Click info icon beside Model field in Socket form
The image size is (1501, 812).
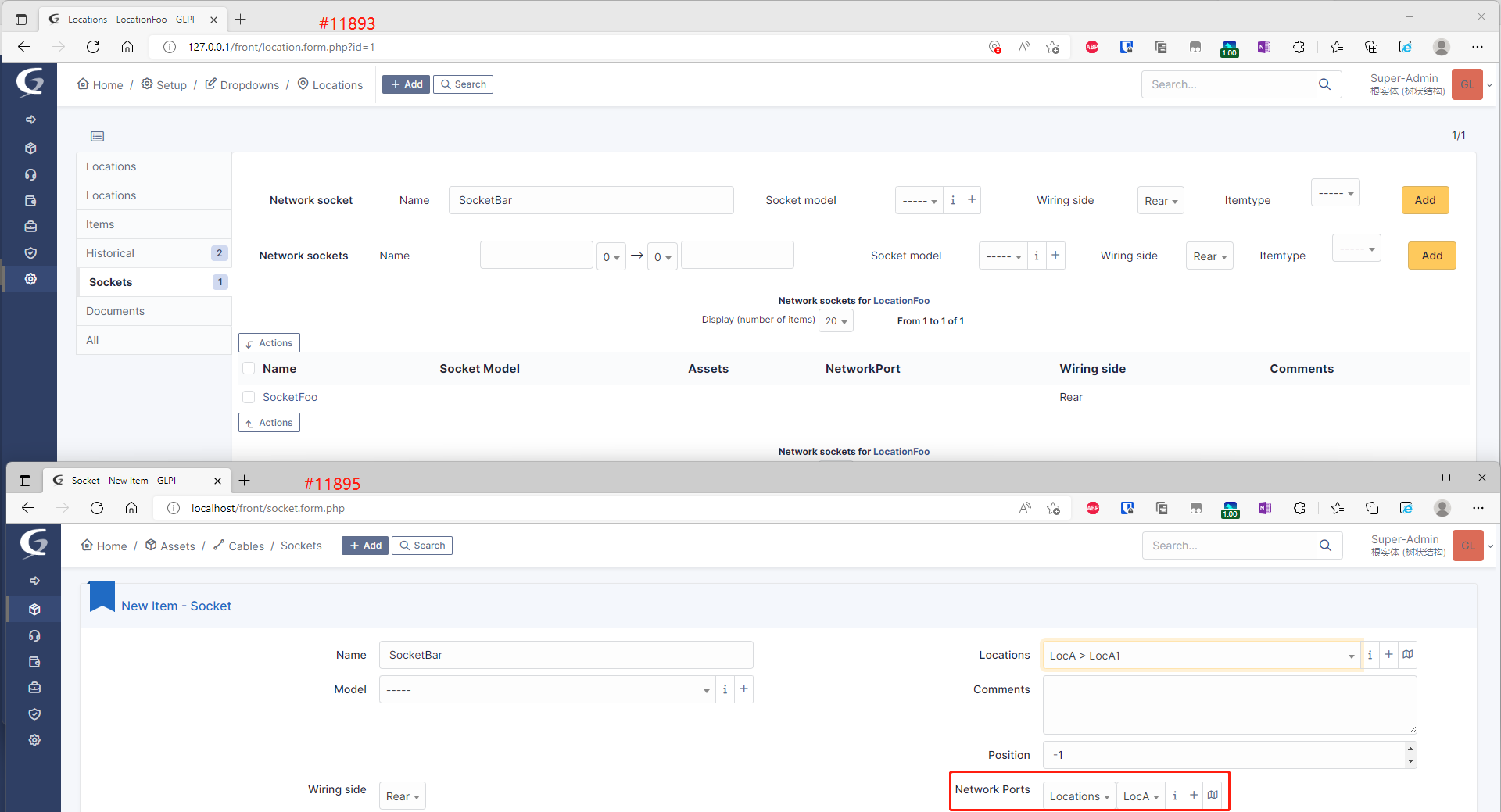(725, 689)
